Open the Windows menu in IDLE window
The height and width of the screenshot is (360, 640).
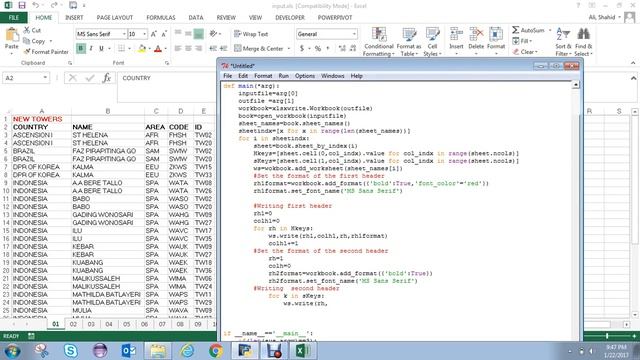coord(332,76)
